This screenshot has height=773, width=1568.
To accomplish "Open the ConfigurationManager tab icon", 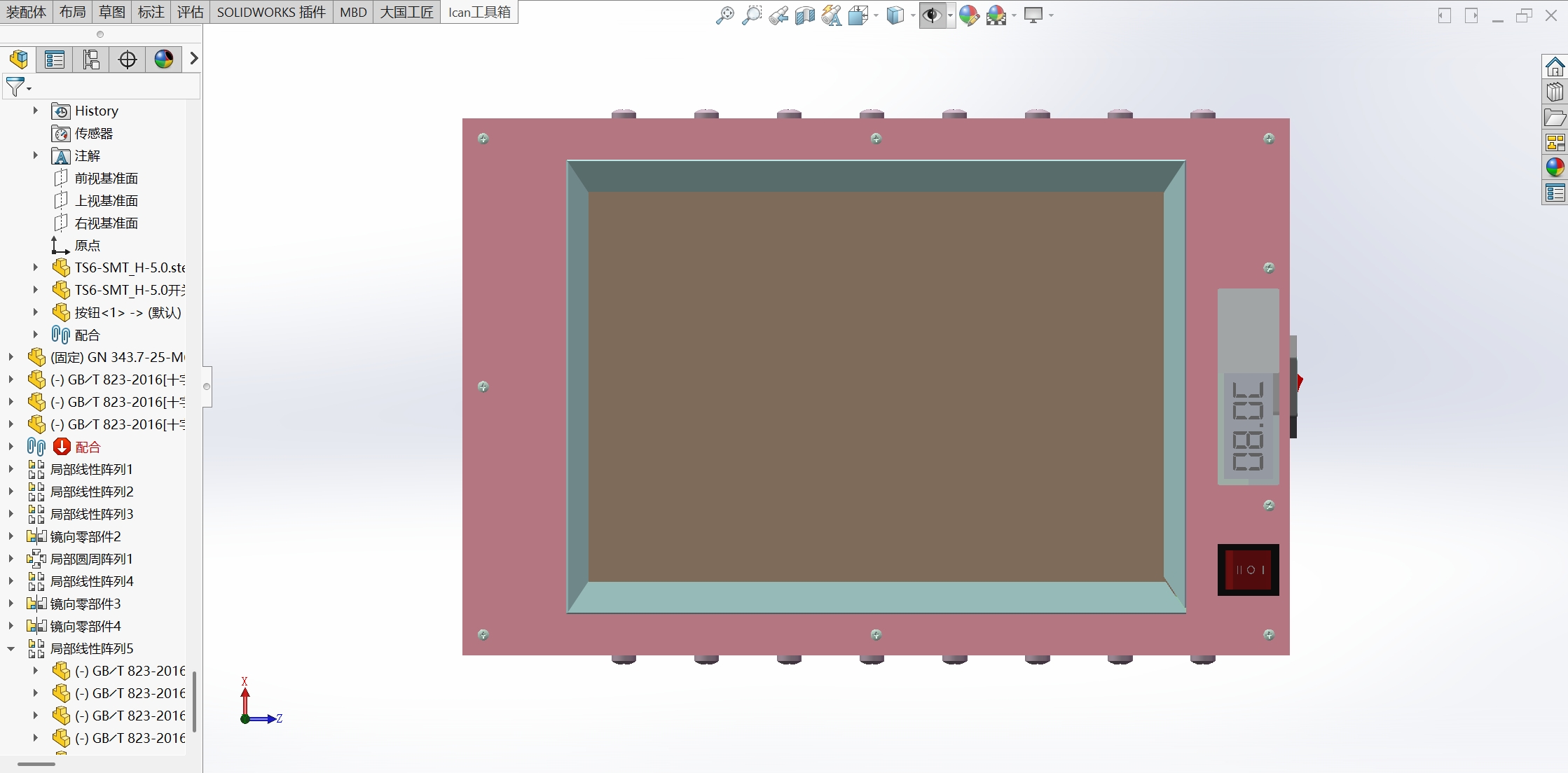I will 91,60.
